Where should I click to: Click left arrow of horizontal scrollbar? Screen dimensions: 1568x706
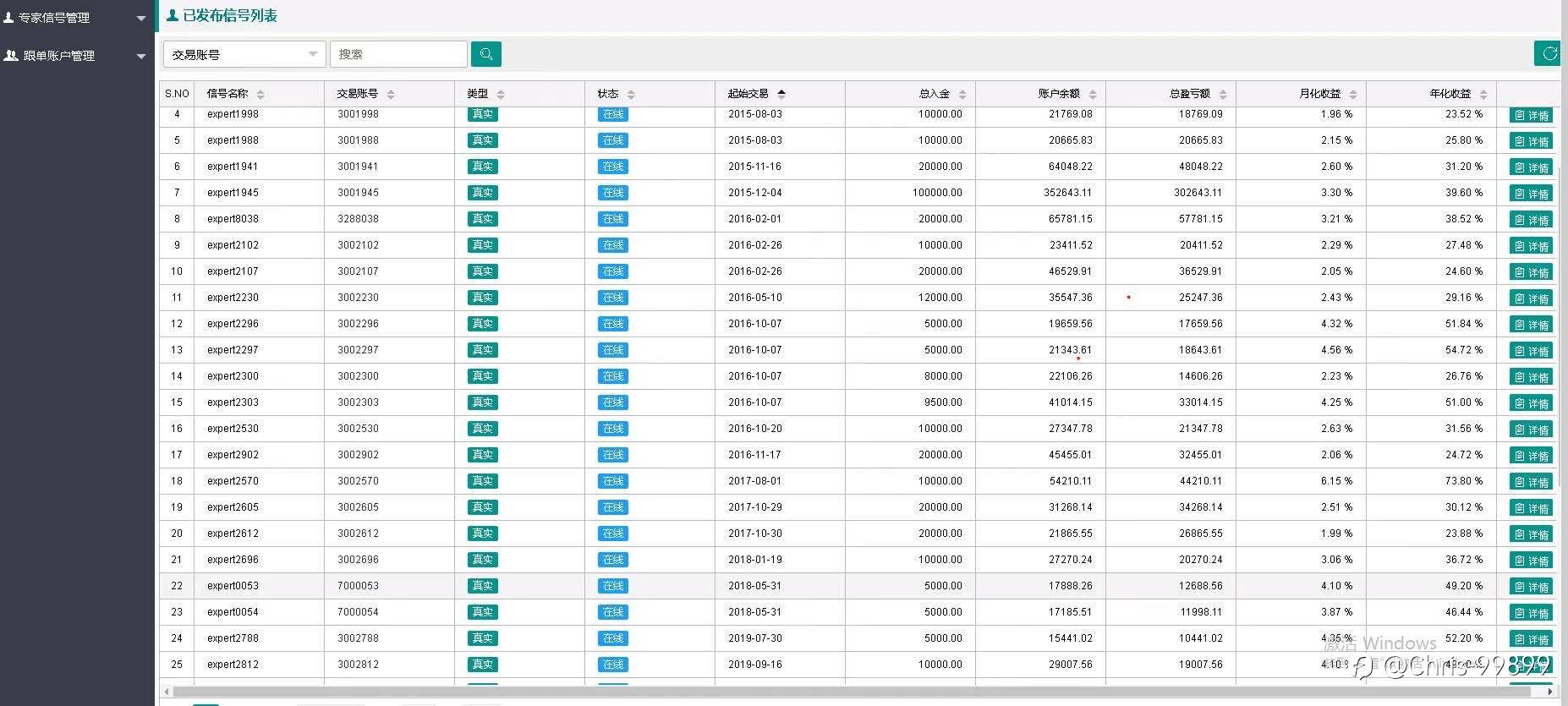coord(167,692)
